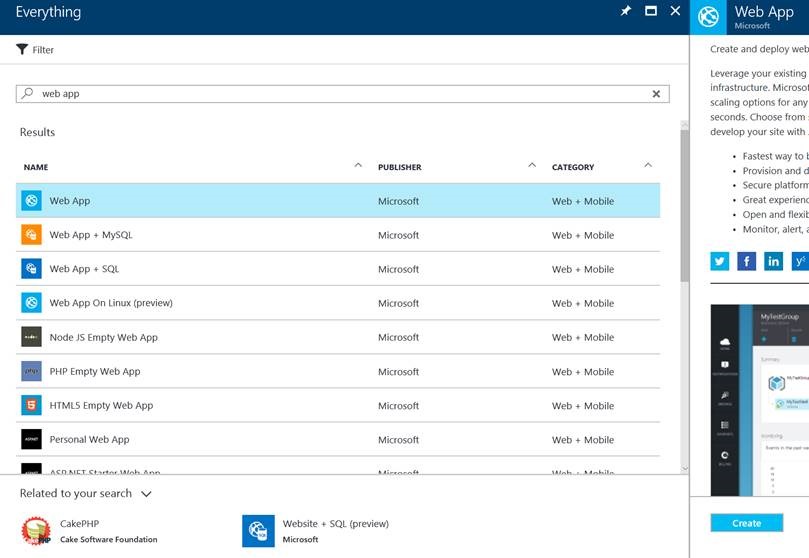Select 'Web App + SQL' result name

(84, 269)
